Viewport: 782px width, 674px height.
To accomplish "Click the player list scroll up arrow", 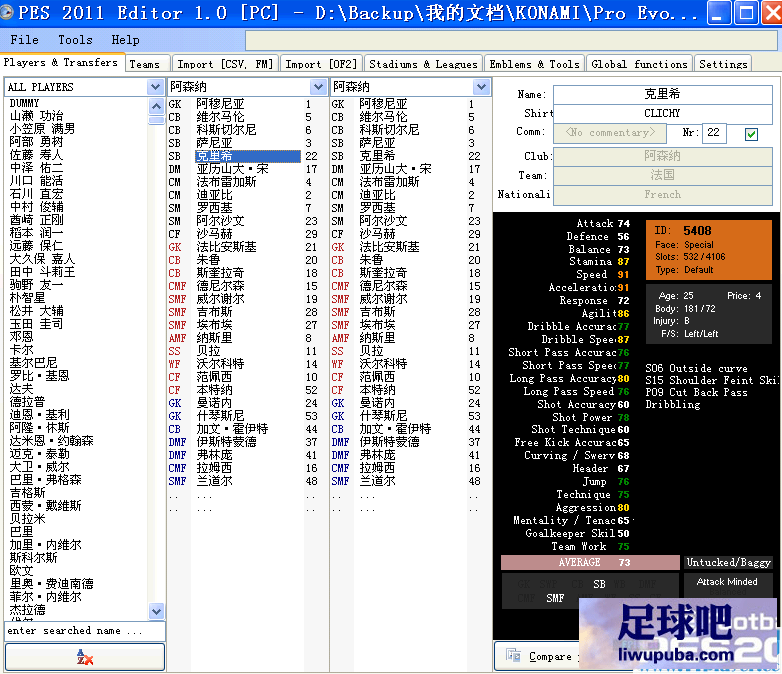I will tap(156, 106).
